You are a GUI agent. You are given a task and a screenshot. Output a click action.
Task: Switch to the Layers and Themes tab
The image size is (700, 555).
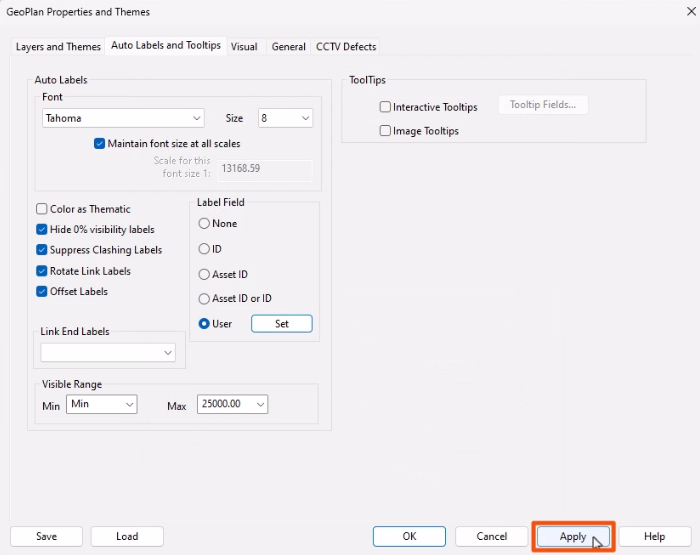(58, 46)
